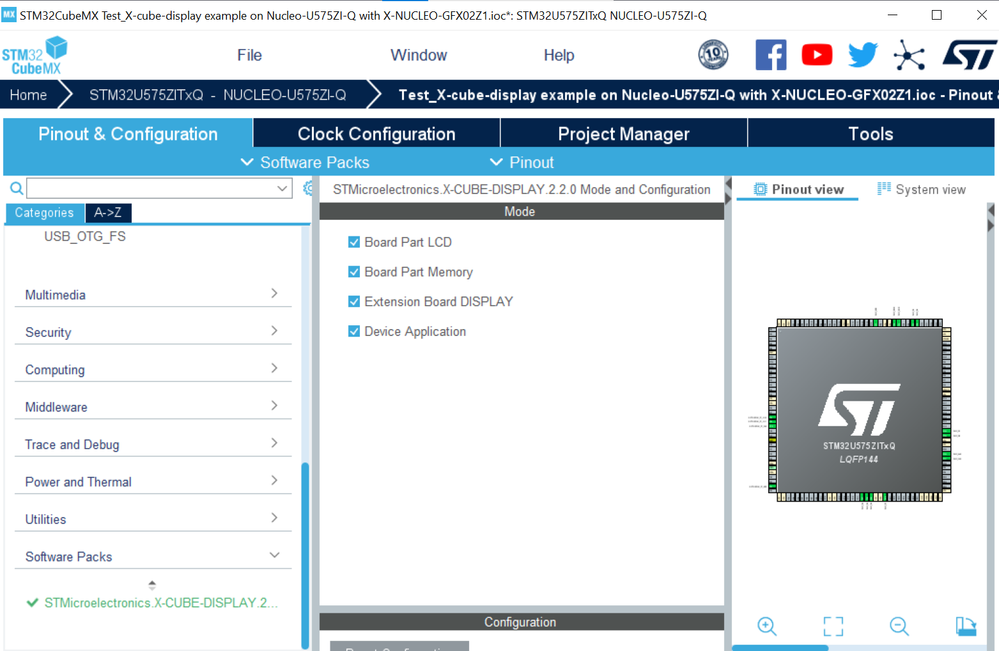Switch to System view

pyautogui.click(x=921, y=189)
